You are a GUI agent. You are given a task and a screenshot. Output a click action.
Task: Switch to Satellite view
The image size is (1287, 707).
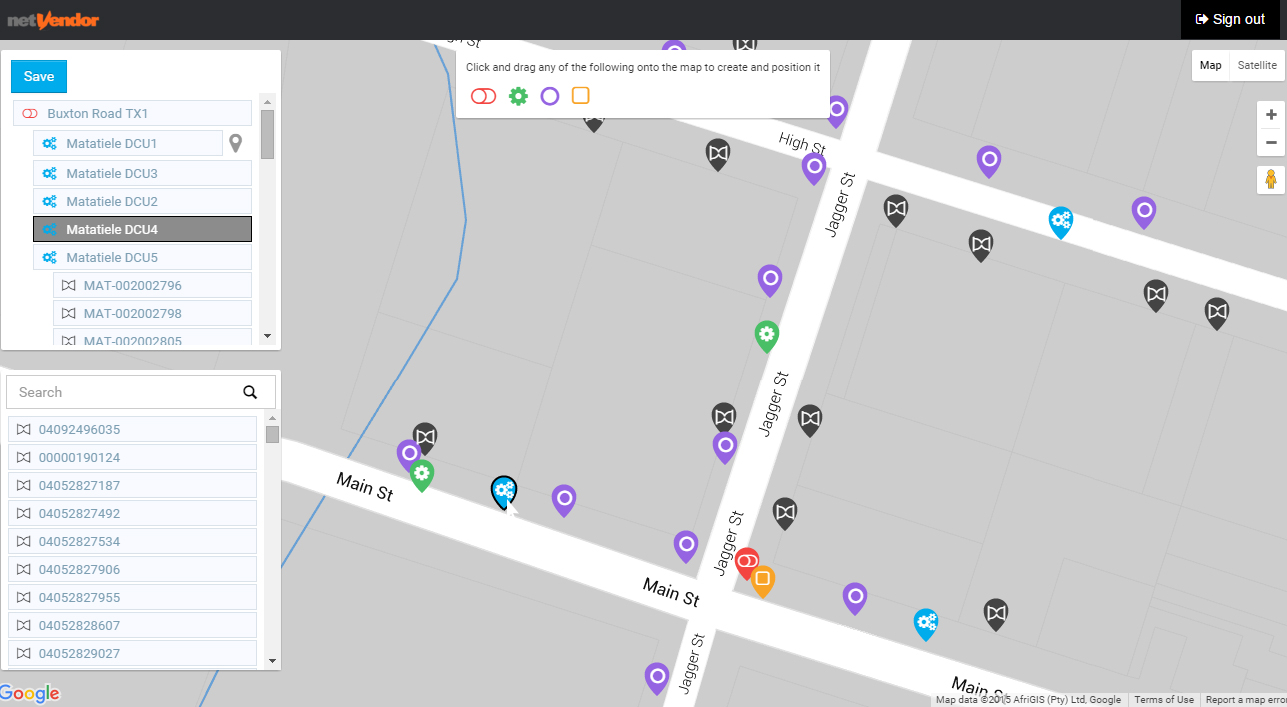pos(1257,65)
